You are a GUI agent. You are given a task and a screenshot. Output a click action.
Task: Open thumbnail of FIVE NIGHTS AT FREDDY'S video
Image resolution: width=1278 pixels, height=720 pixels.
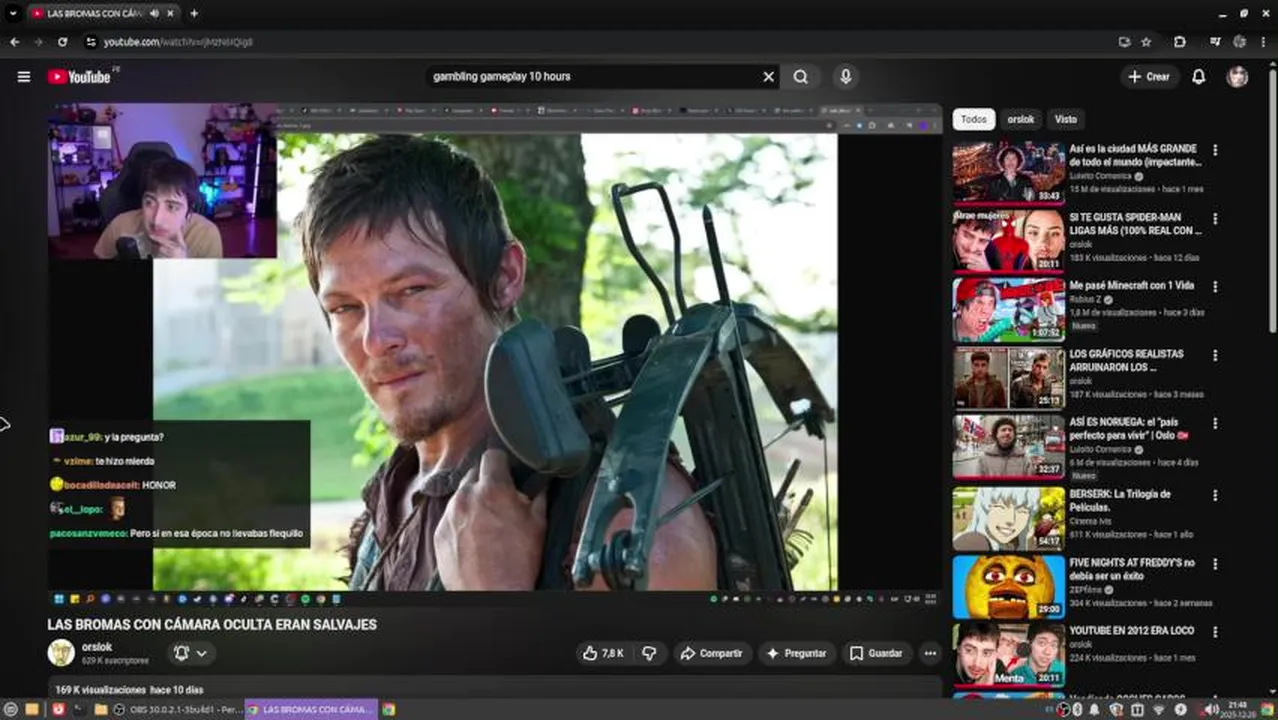click(1008, 587)
